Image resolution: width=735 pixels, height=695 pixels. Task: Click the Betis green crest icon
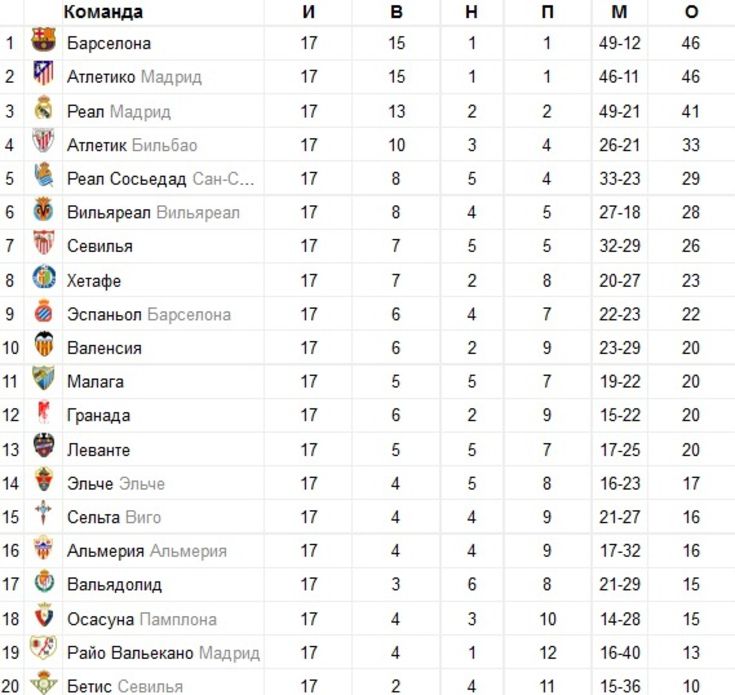pyautogui.click(x=44, y=682)
